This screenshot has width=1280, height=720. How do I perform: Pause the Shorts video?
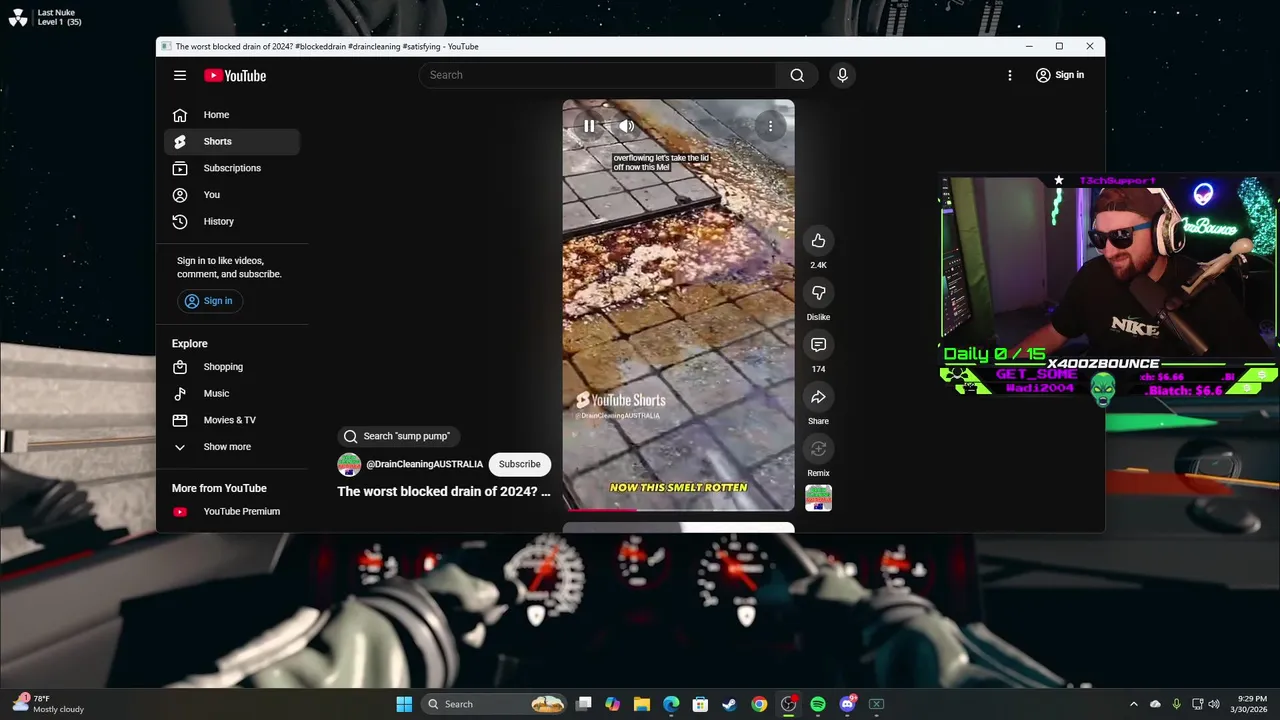pyautogui.click(x=589, y=126)
